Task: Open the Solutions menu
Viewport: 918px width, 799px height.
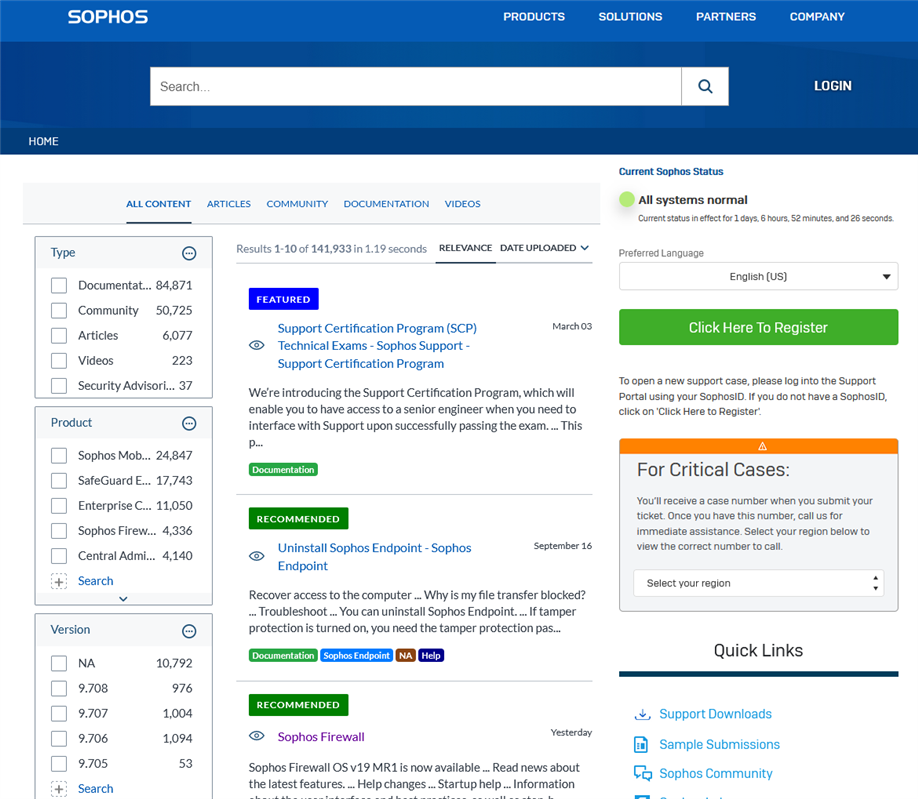Action: tap(630, 17)
